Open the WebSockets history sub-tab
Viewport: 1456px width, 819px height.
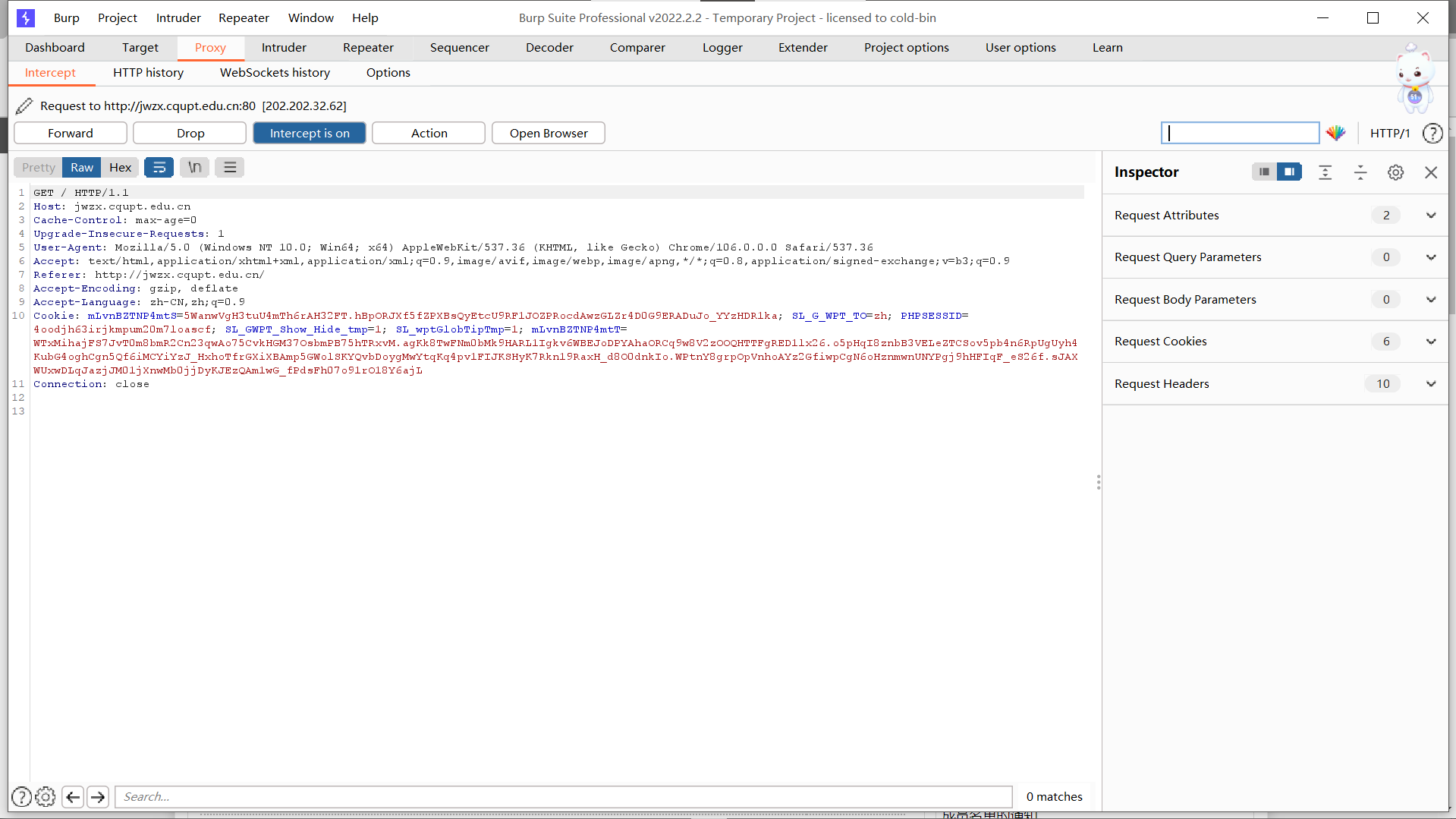point(275,72)
